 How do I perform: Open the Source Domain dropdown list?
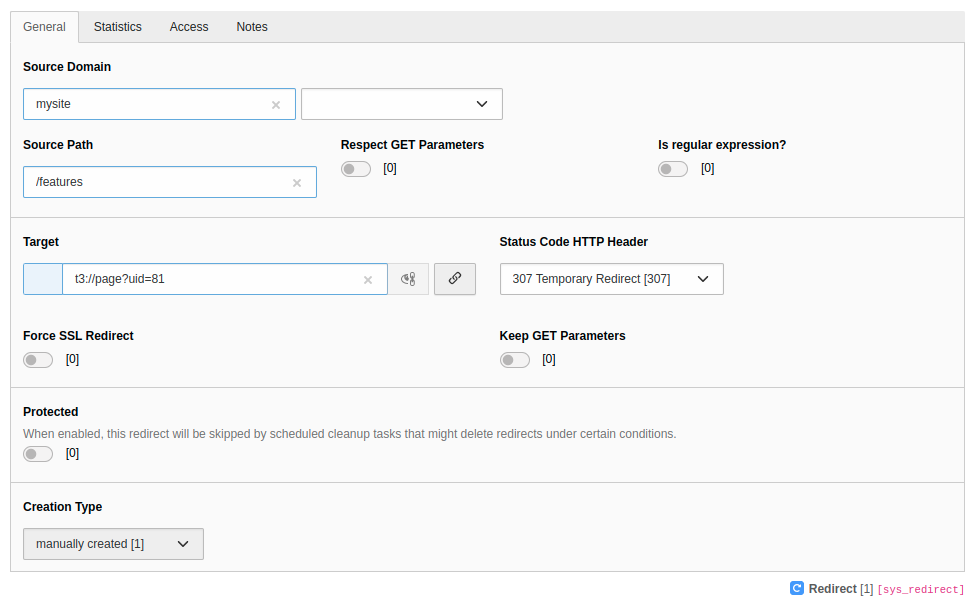pos(402,104)
